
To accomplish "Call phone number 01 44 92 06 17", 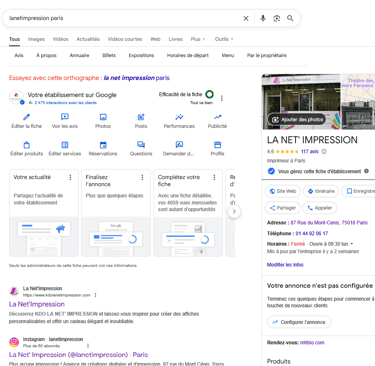I will point(312,233).
